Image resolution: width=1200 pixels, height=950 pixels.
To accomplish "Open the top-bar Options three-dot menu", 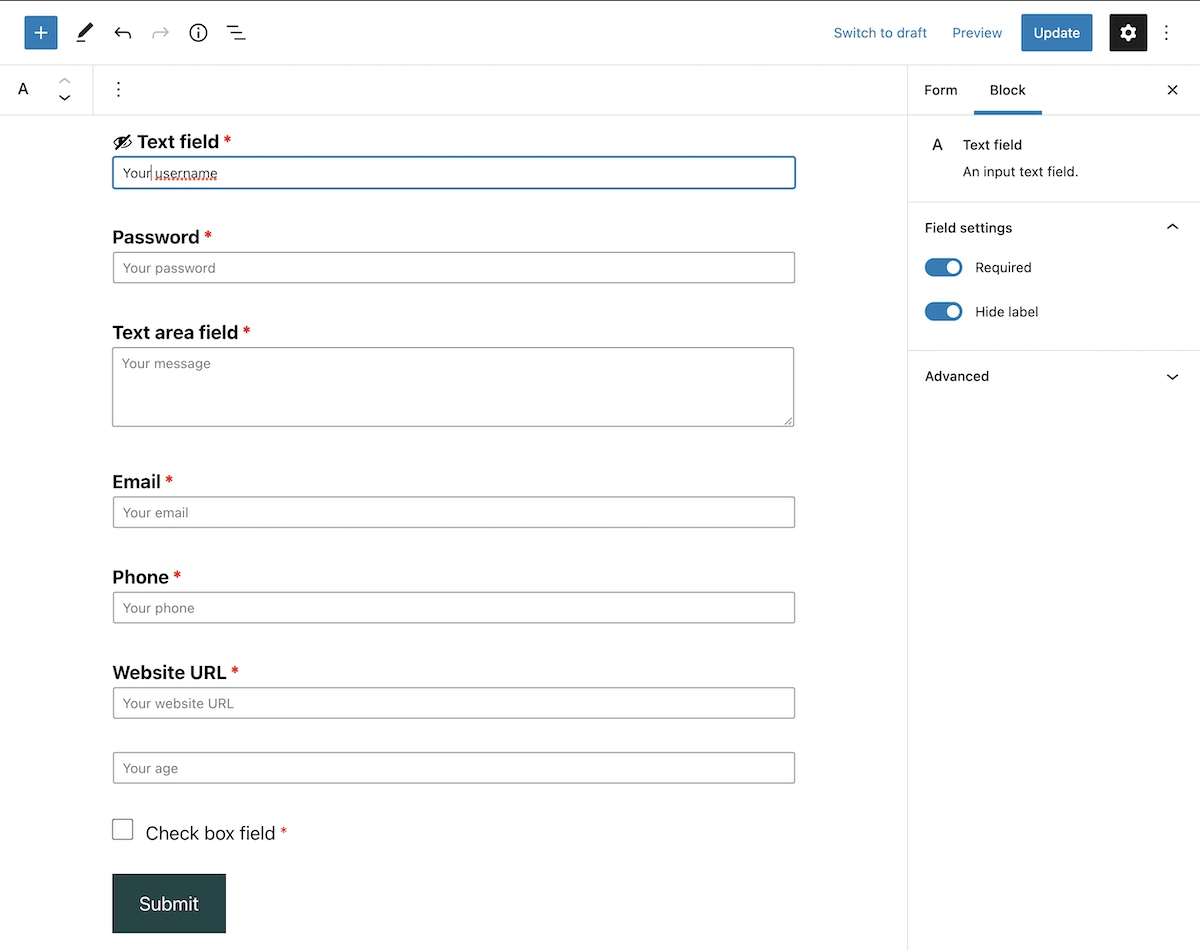I will click(1166, 33).
